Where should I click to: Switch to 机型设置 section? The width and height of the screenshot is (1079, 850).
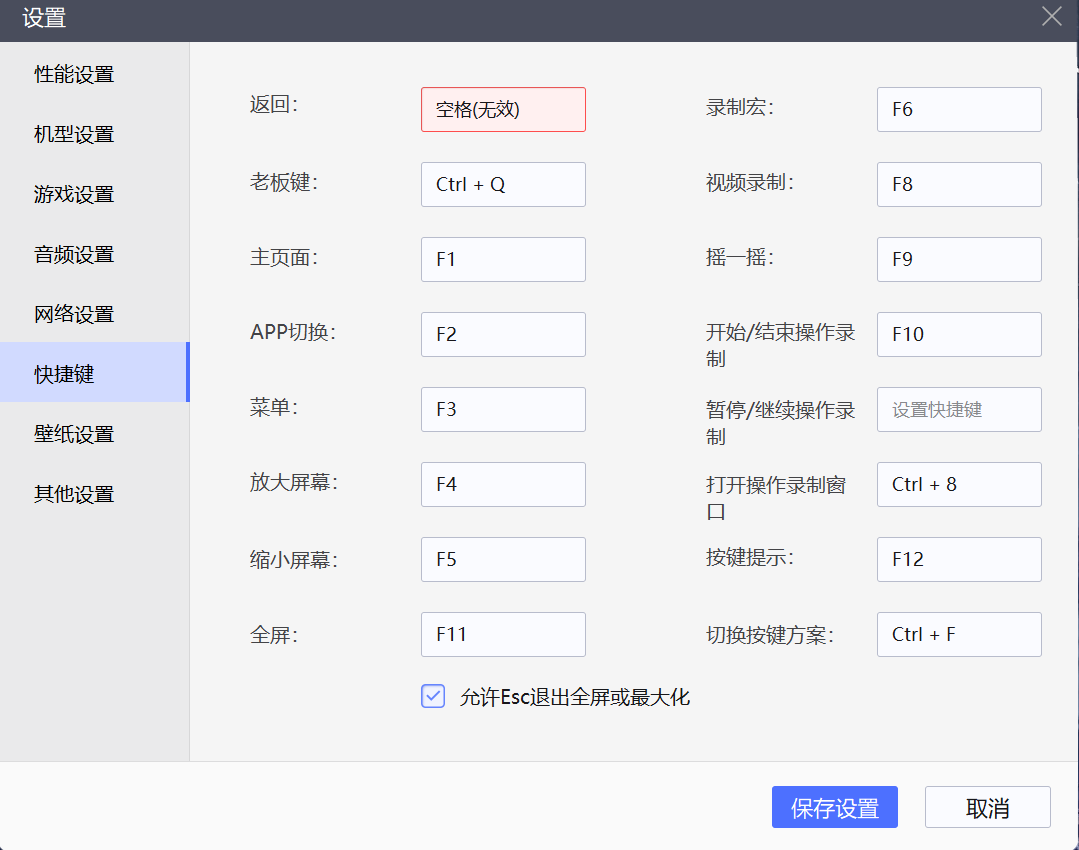(x=74, y=134)
